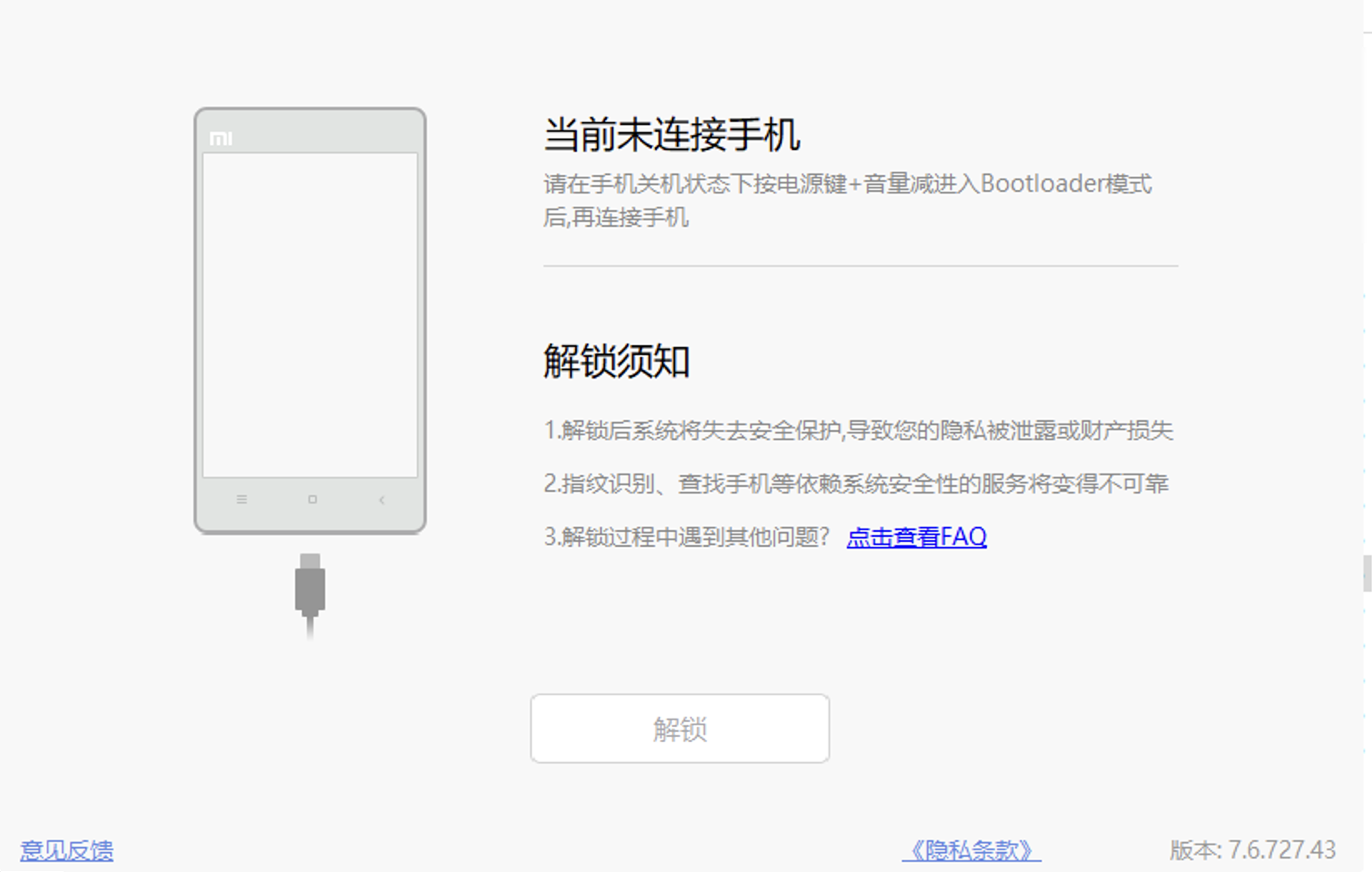Click notice 2 about 指纹识别、查找手机

pyautogui.click(x=856, y=484)
